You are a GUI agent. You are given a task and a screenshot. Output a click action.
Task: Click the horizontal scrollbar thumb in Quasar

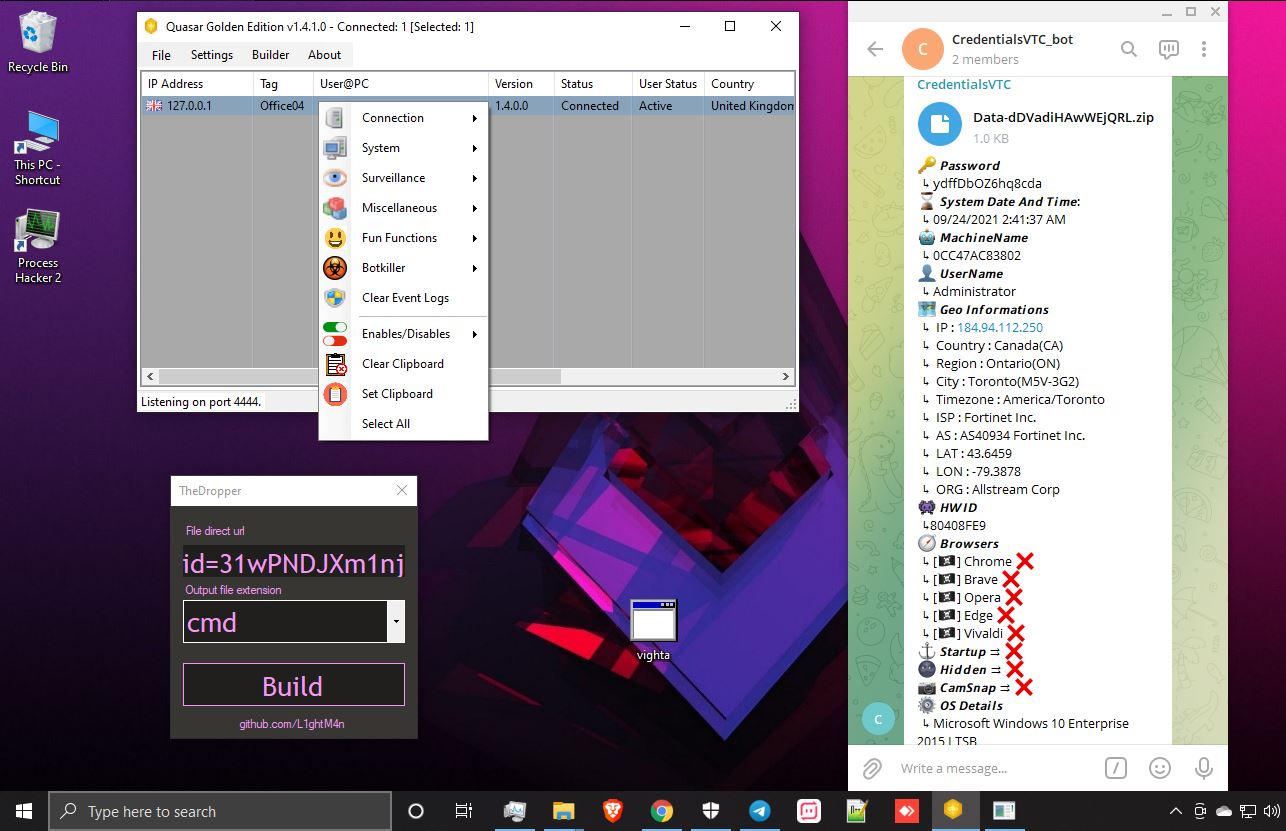coord(360,377)
